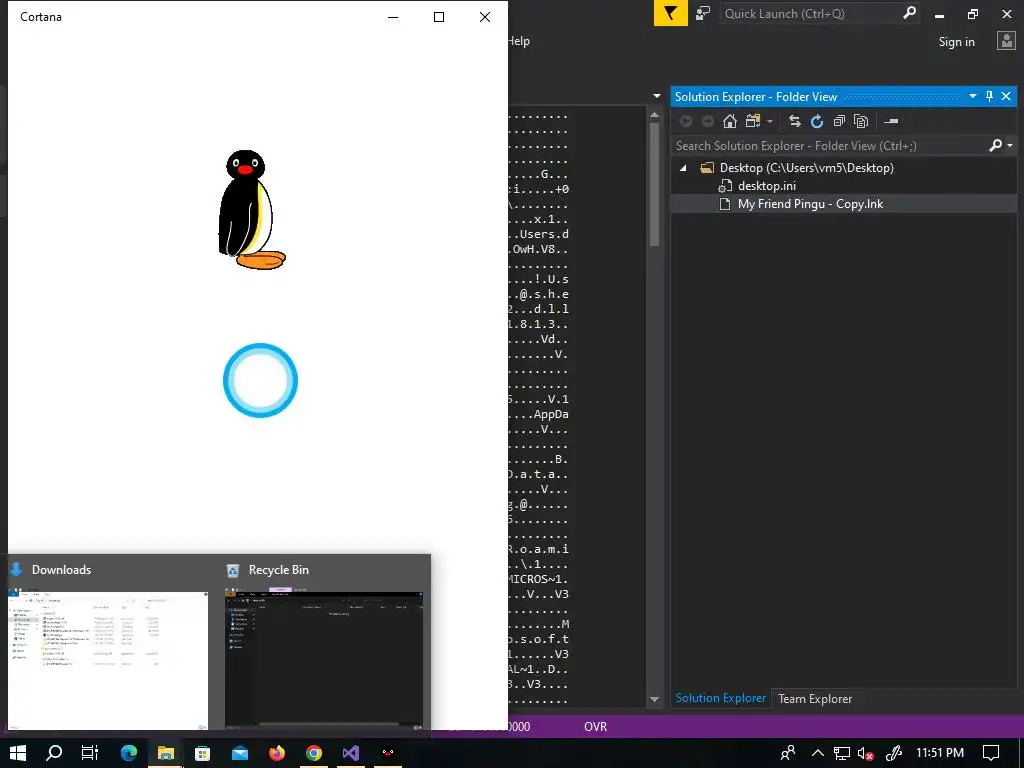Select My Friend Pingu - Copy.lnk
Viewport: 1024px width, 768px height.
(810, 204)
